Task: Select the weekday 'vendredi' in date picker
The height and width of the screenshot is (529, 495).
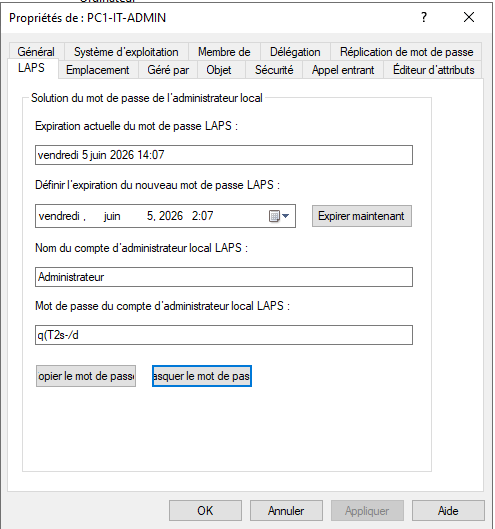Action: point(59,216)
